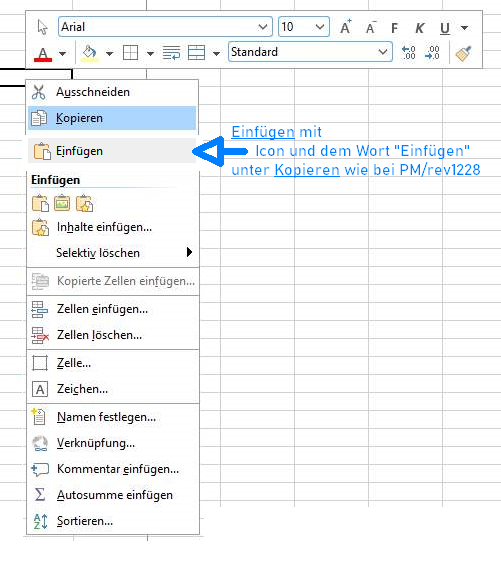The width and height of the screenshot is (501, 576).
Task: Open the Merge Cells dropdown arrow
Action: (216, 54)
